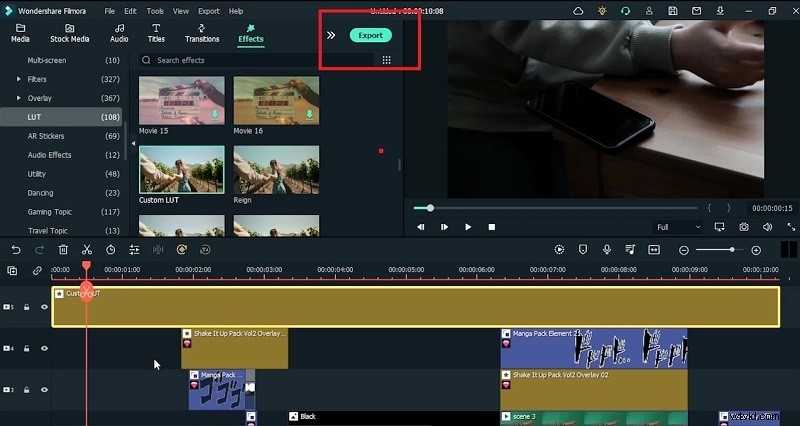Click the timeline zoom slider

[716, 249]
